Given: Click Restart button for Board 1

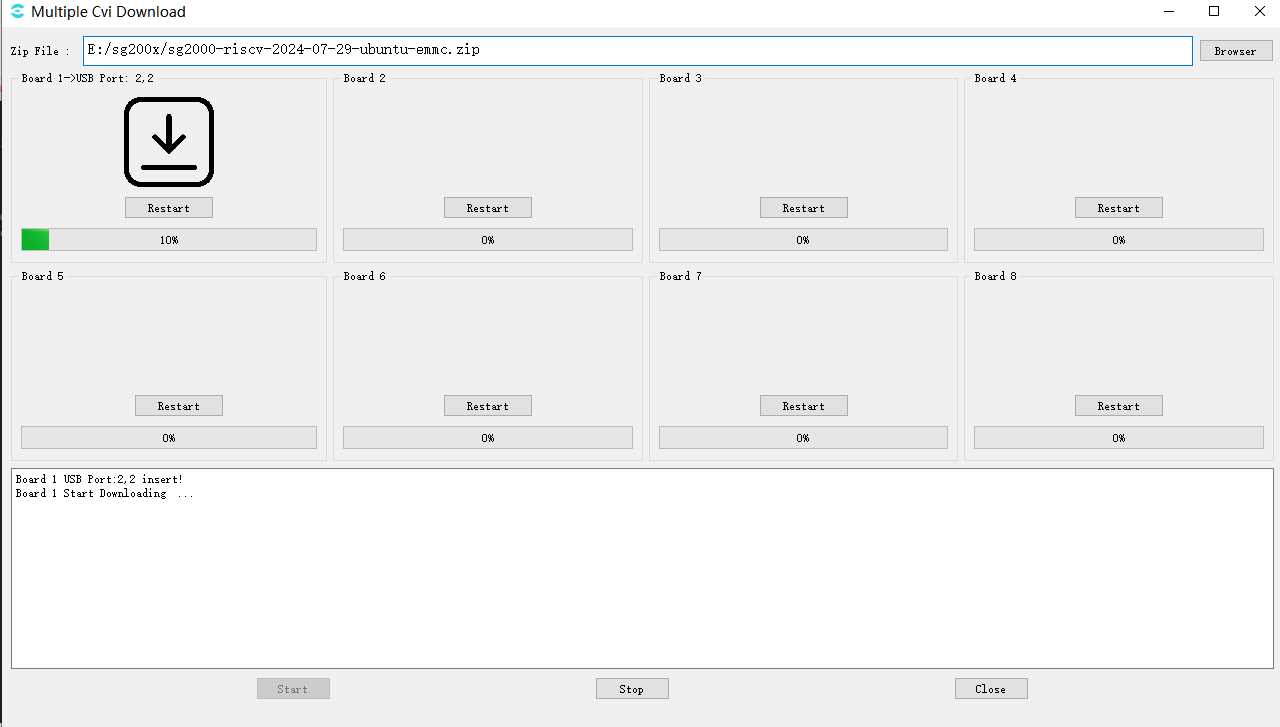Looking at the screenshot, I should [169, 208].
